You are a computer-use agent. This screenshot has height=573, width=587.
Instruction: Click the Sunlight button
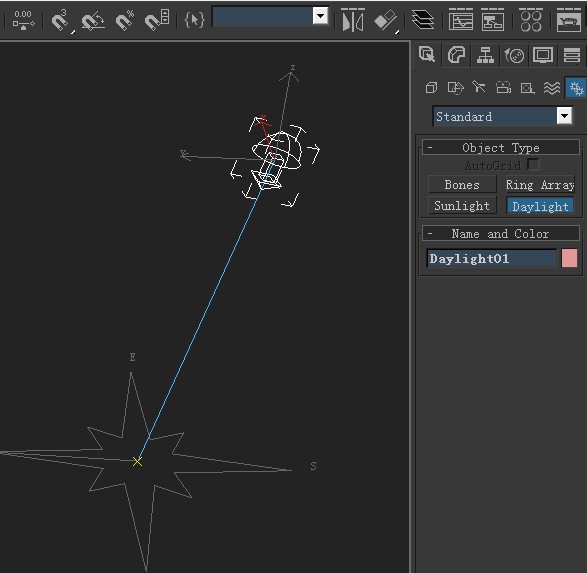click(462, 205)
